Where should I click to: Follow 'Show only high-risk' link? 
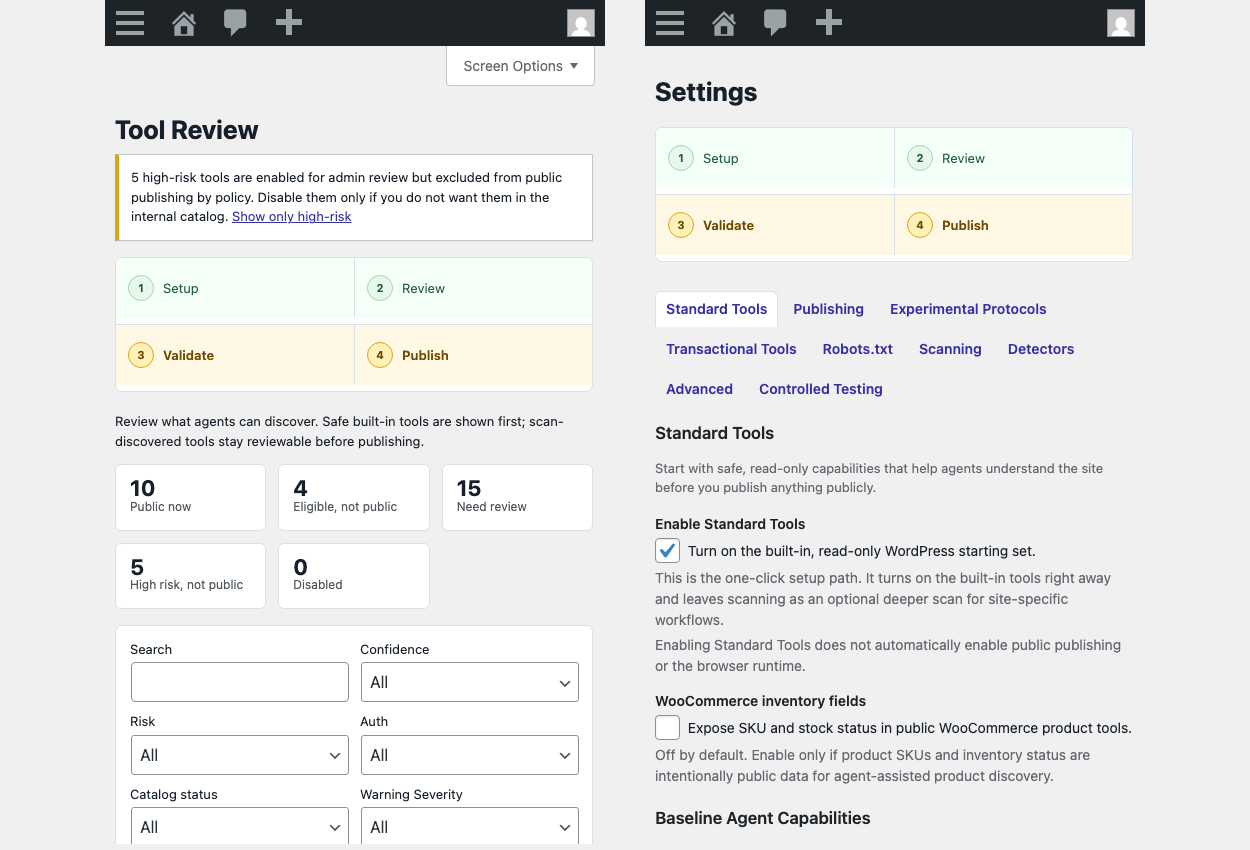(292, 216)
